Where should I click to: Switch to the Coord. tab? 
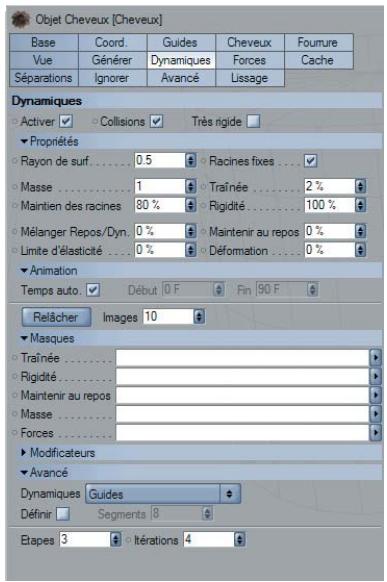pos(112,43)
